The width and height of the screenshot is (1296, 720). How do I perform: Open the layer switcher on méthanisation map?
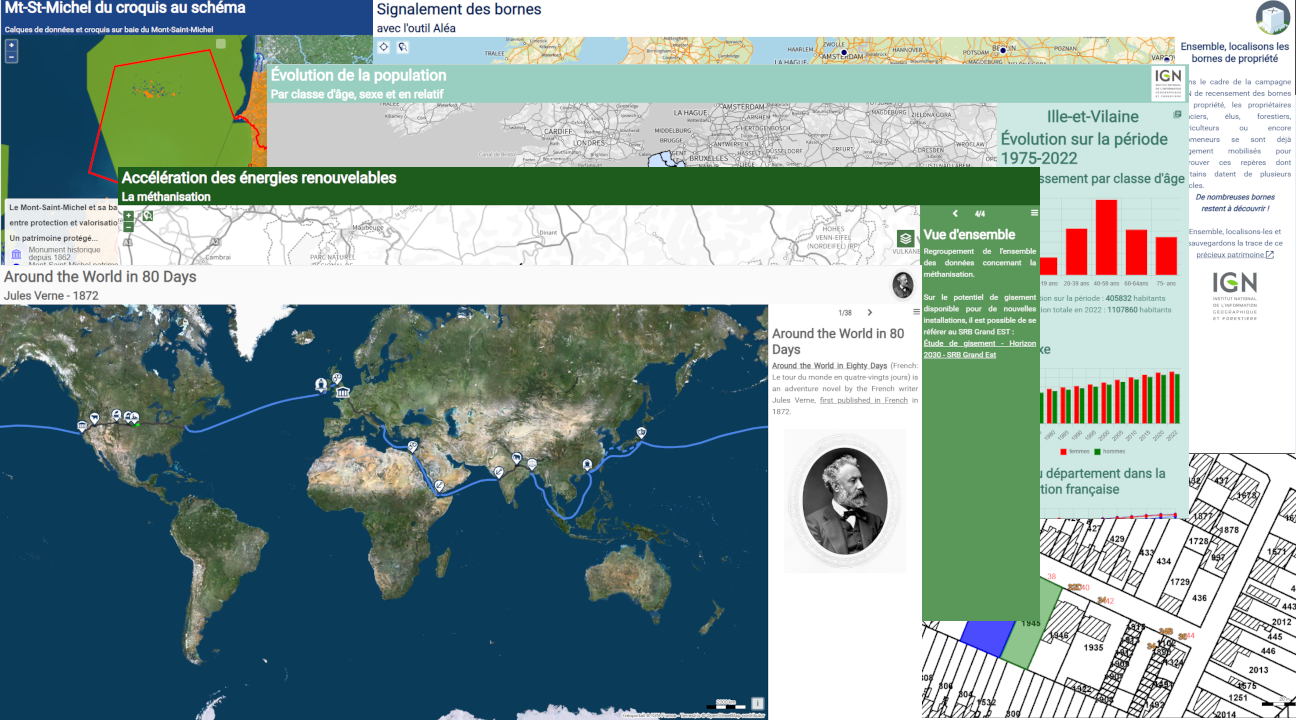point(905,238)
